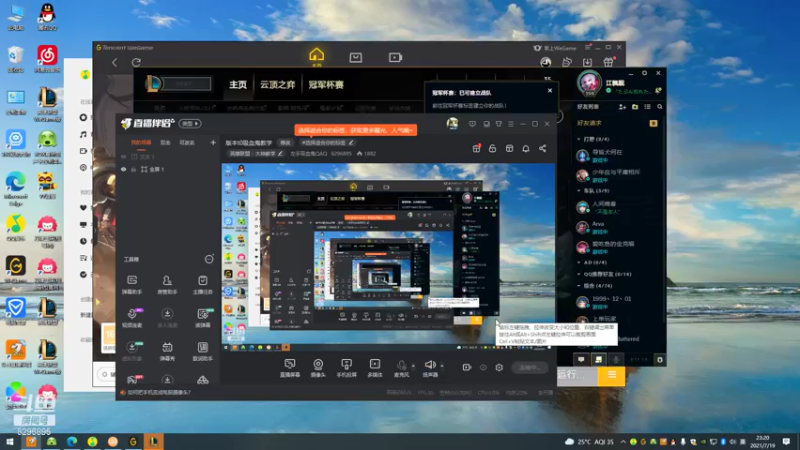The image size is (800, 450).
Task: Click the start streaming button at bottom right
Action: (530, 367)
